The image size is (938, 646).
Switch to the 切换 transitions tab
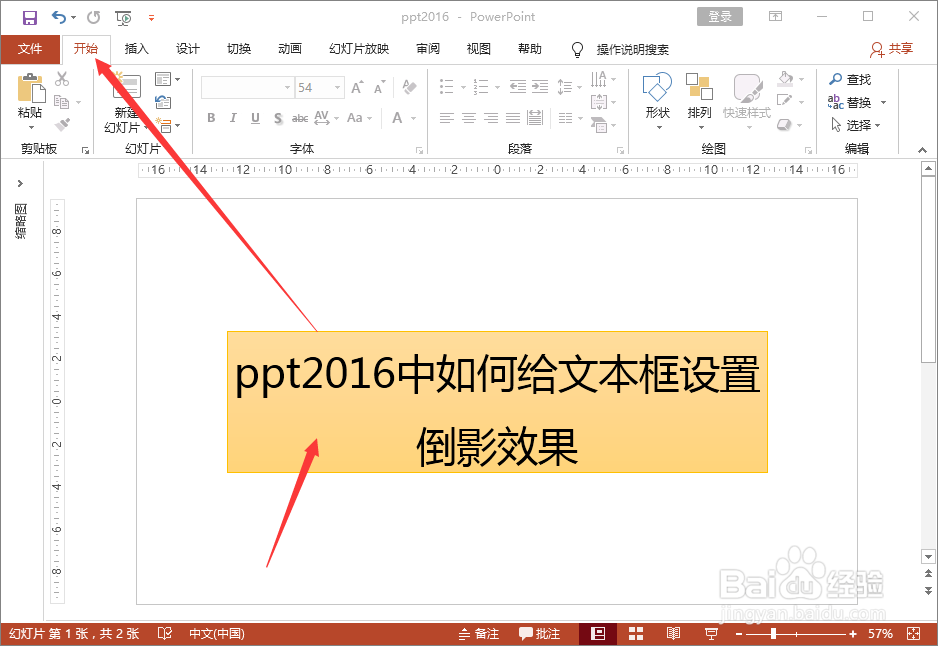239,49
